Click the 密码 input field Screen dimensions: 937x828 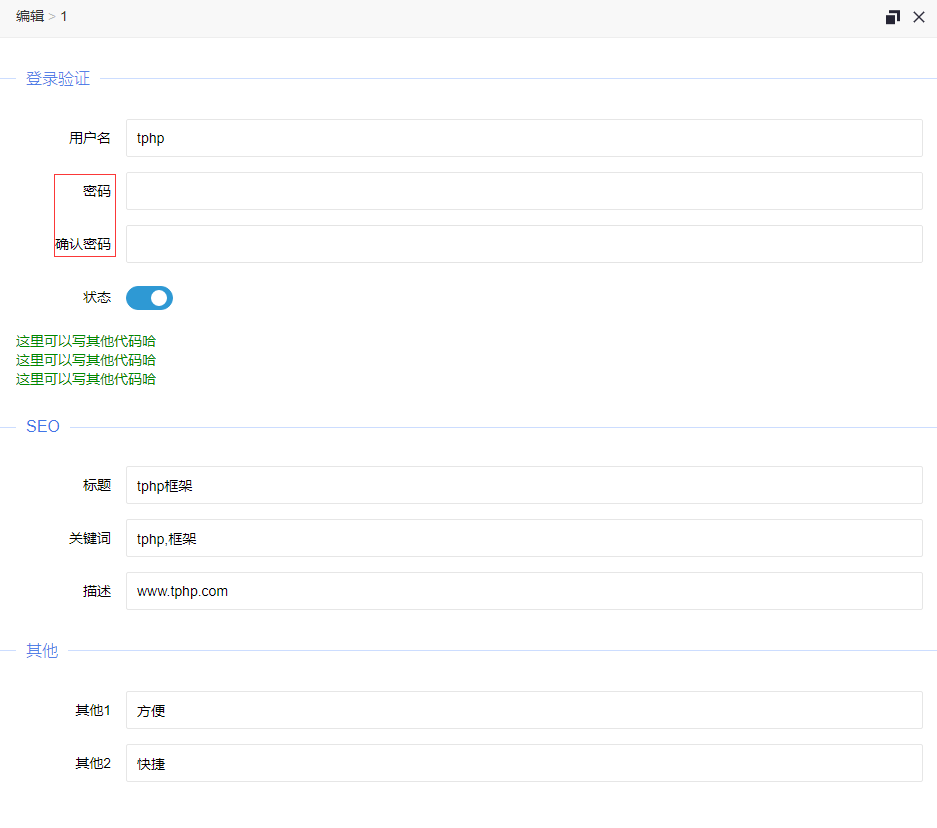point(524,191)
